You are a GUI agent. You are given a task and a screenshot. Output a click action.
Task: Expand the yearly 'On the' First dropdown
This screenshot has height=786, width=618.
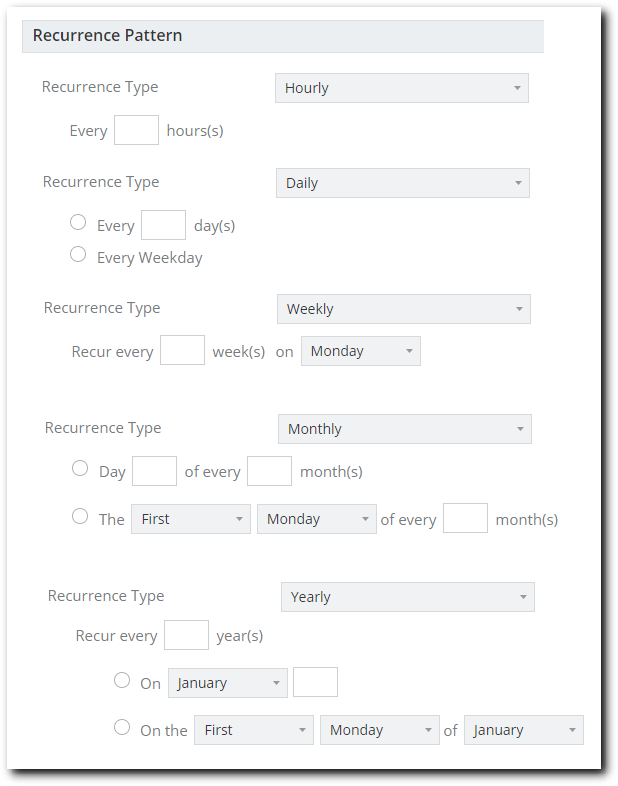tap(254, 730)
